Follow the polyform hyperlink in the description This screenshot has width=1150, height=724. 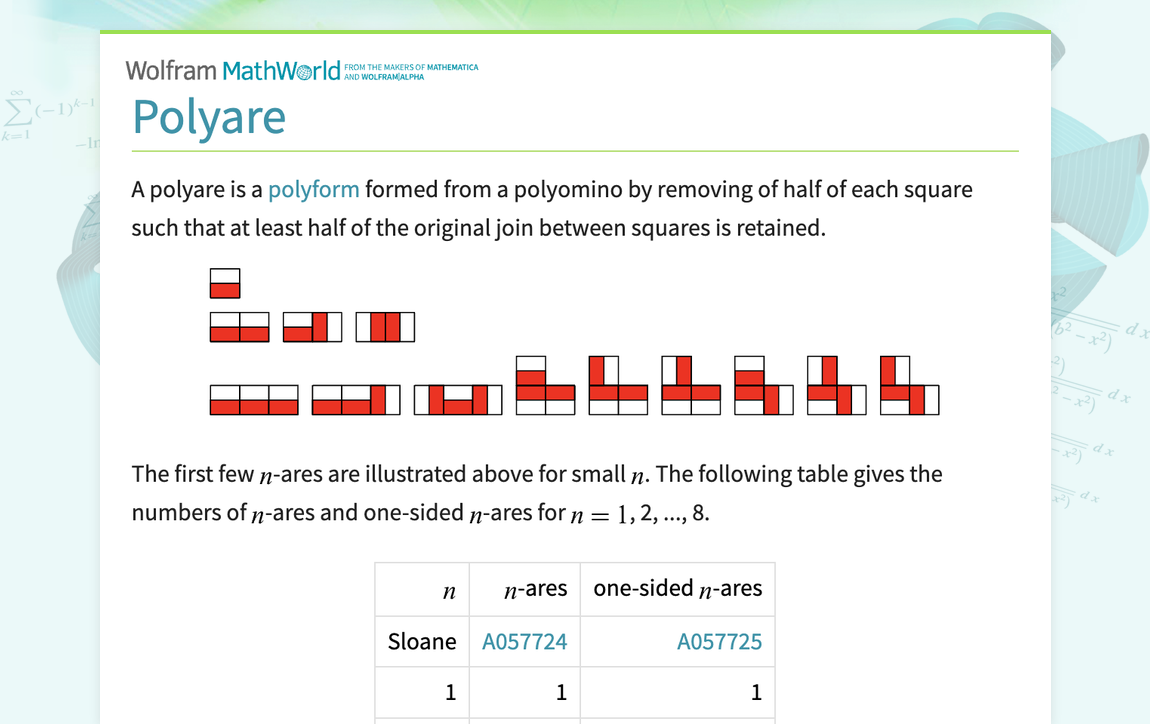click(x=315, y=189)
